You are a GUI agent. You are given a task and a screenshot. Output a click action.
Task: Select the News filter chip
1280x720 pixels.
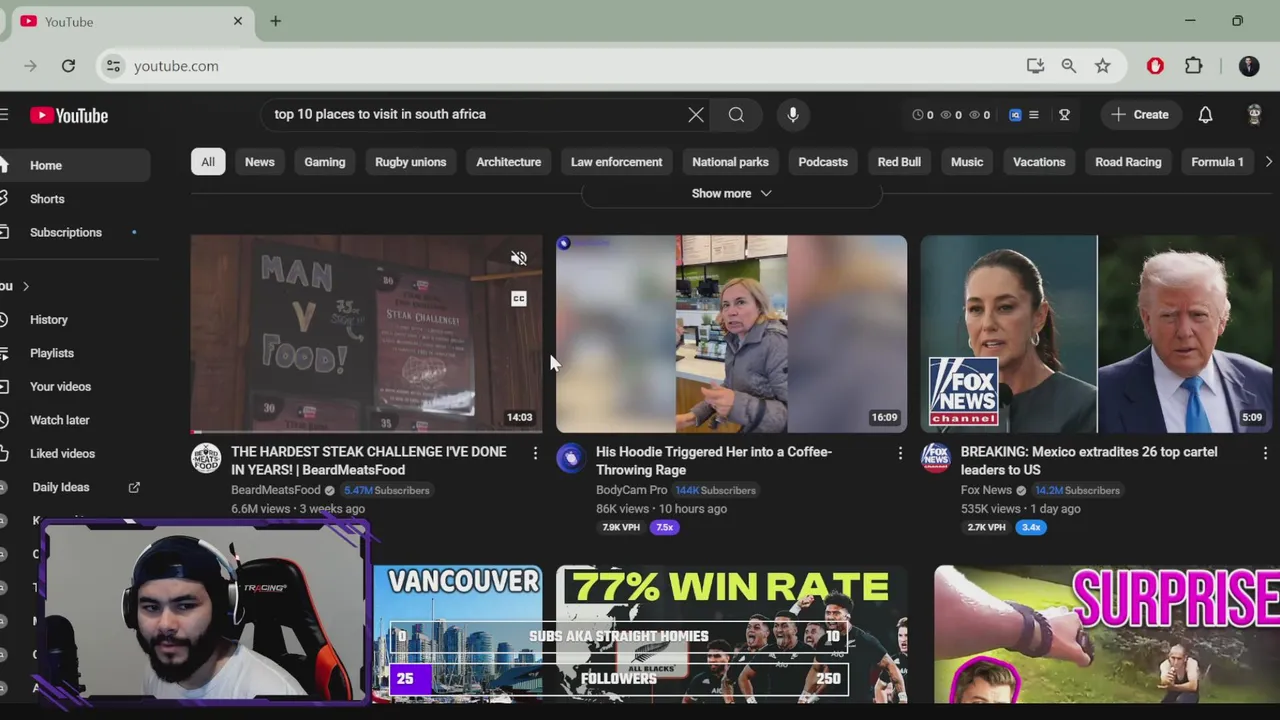pyautogui.click(x=259, y=162)
